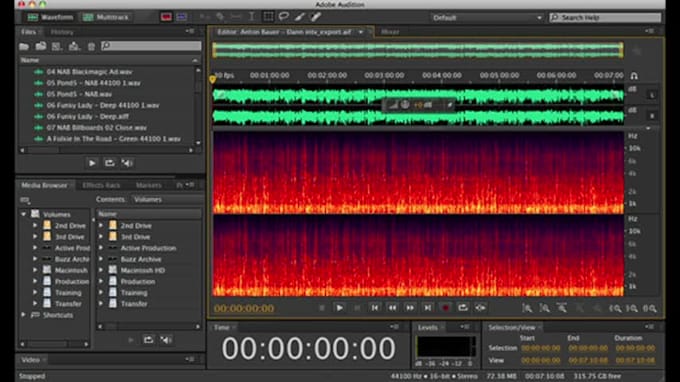Image resolution: width=680 pixels, height=382 pixels.
Task: Toggle Loop Playback in Media Browser
Action: [x=148, y=340]
